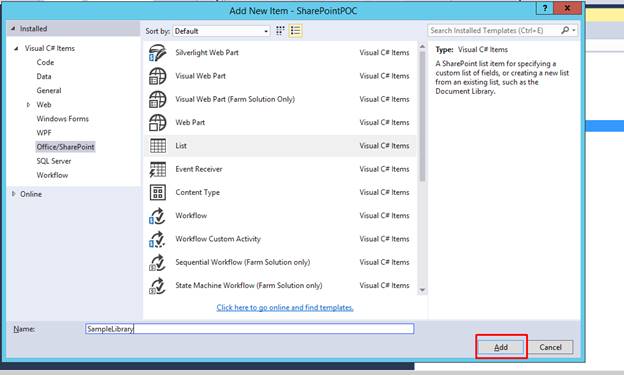
Task: Select the General category
Action: point(49,91)
